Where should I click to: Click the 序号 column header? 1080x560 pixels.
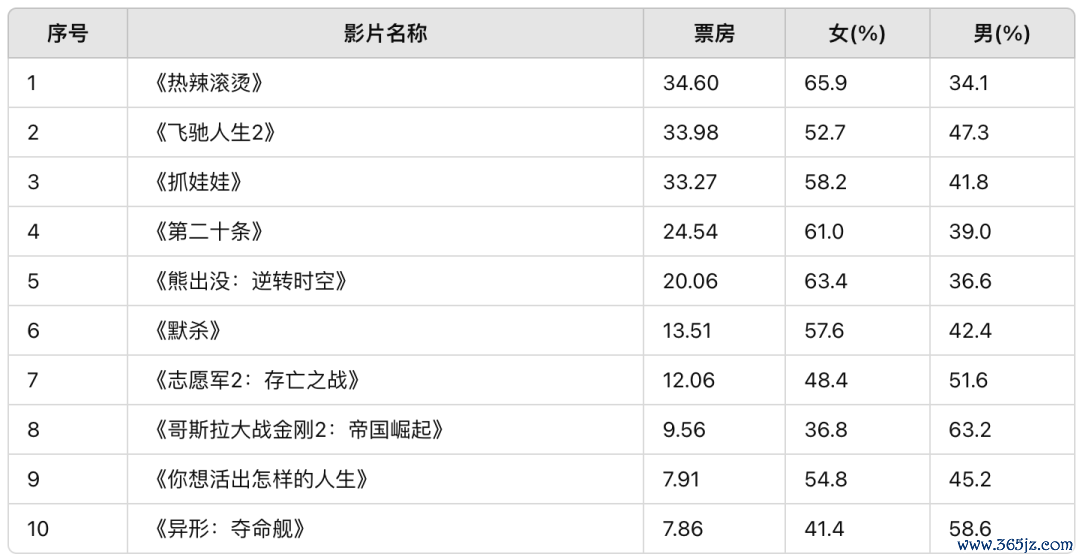(x=68, y=33)
